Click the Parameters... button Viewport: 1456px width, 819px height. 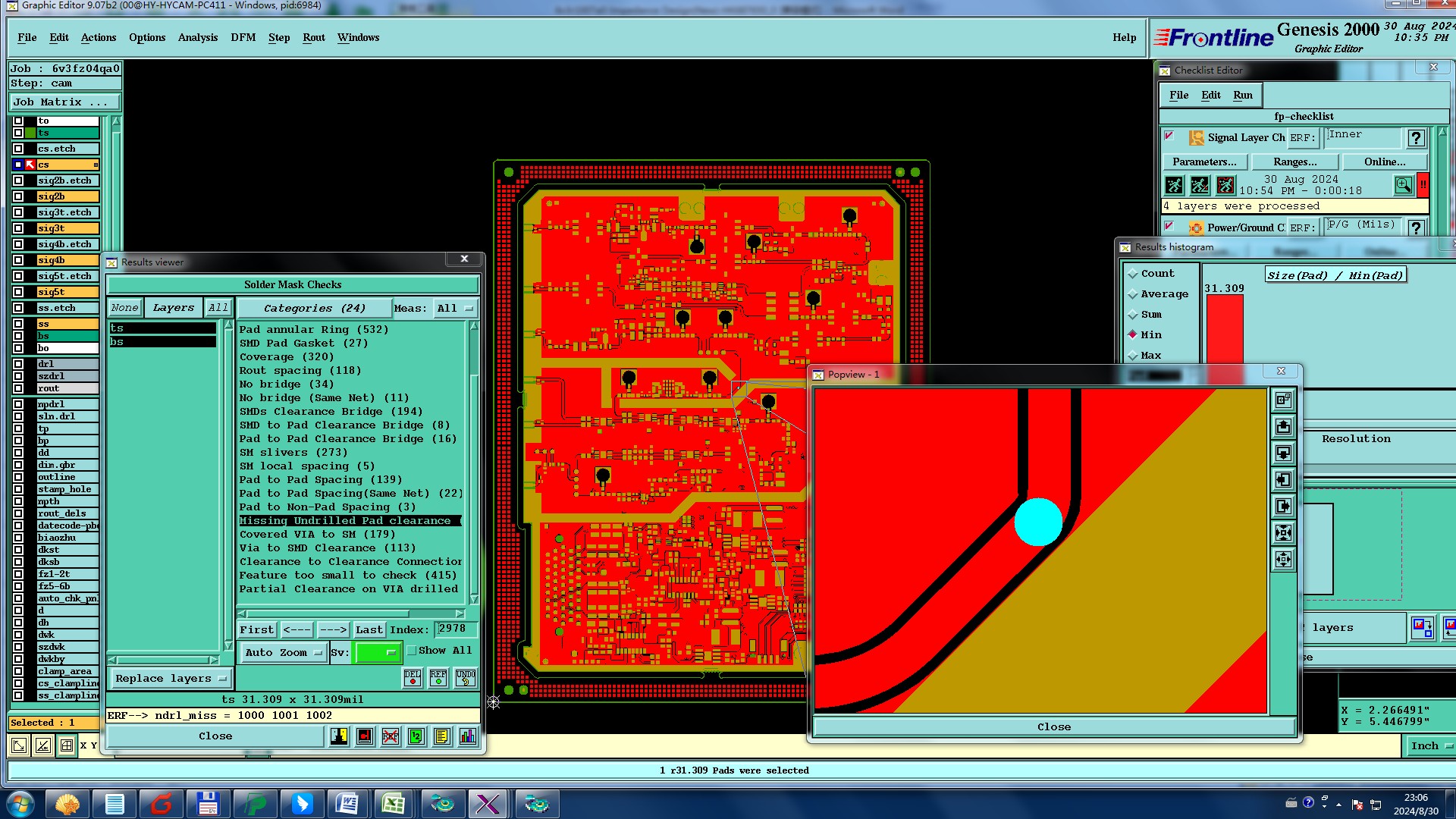[1204, 162]
